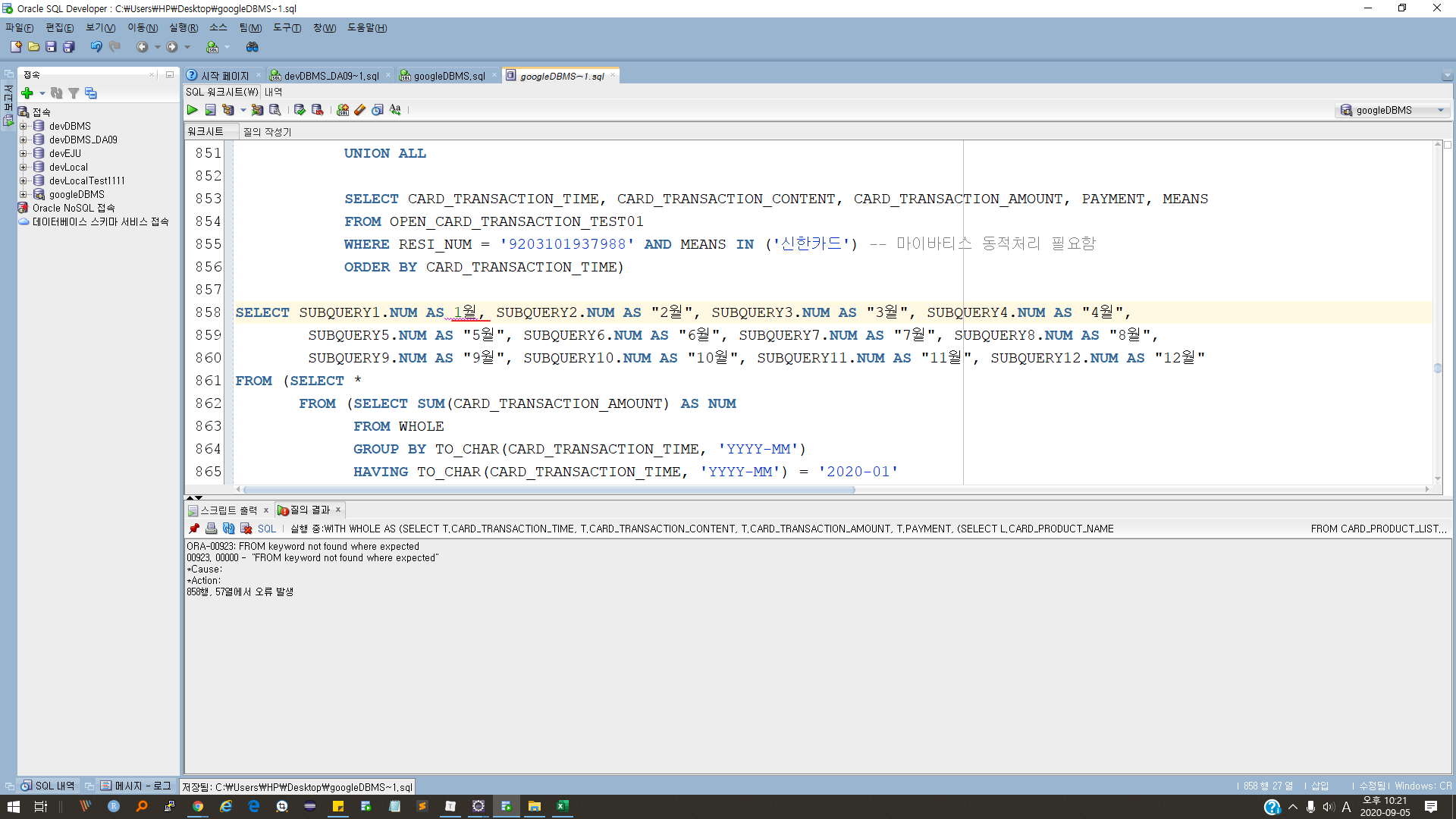Viewport: 1456px width, 819px height.
Task: Click the Commit icon in worksheet toolbar
Action: pos(300,110)
